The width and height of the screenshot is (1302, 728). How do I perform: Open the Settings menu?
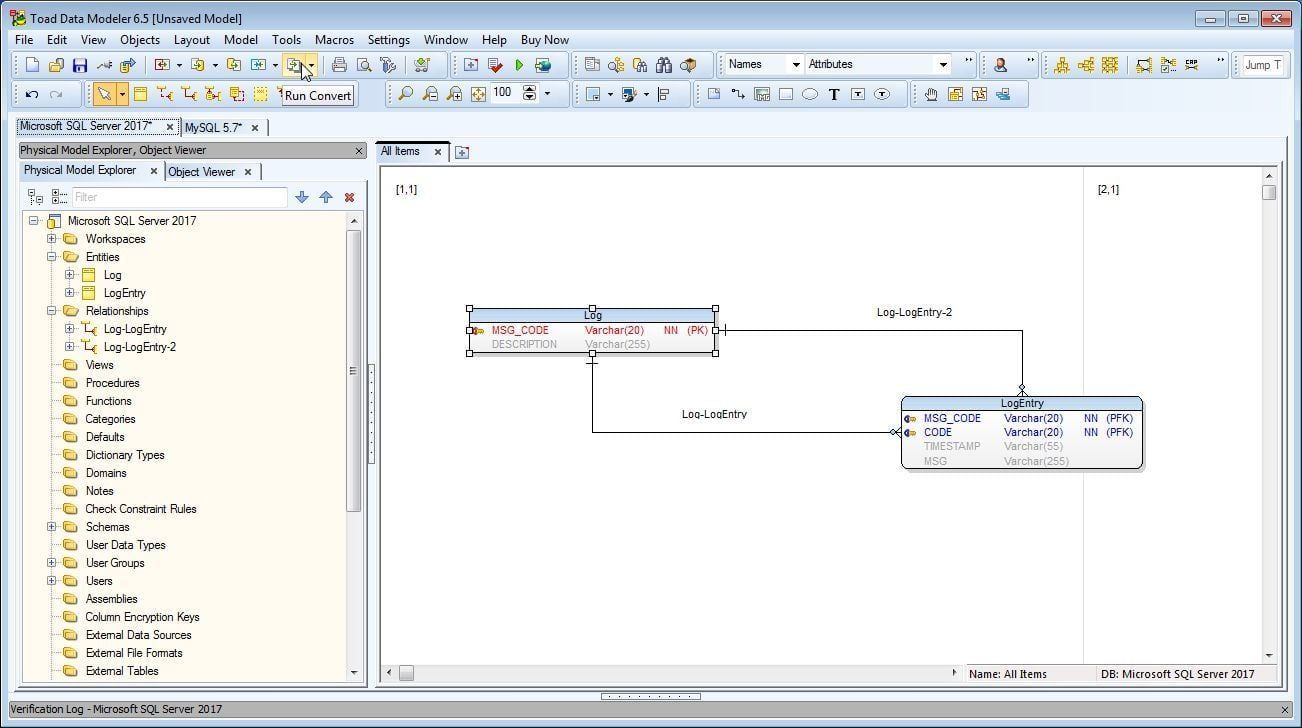pyautogui.click(x=388, y=40)
